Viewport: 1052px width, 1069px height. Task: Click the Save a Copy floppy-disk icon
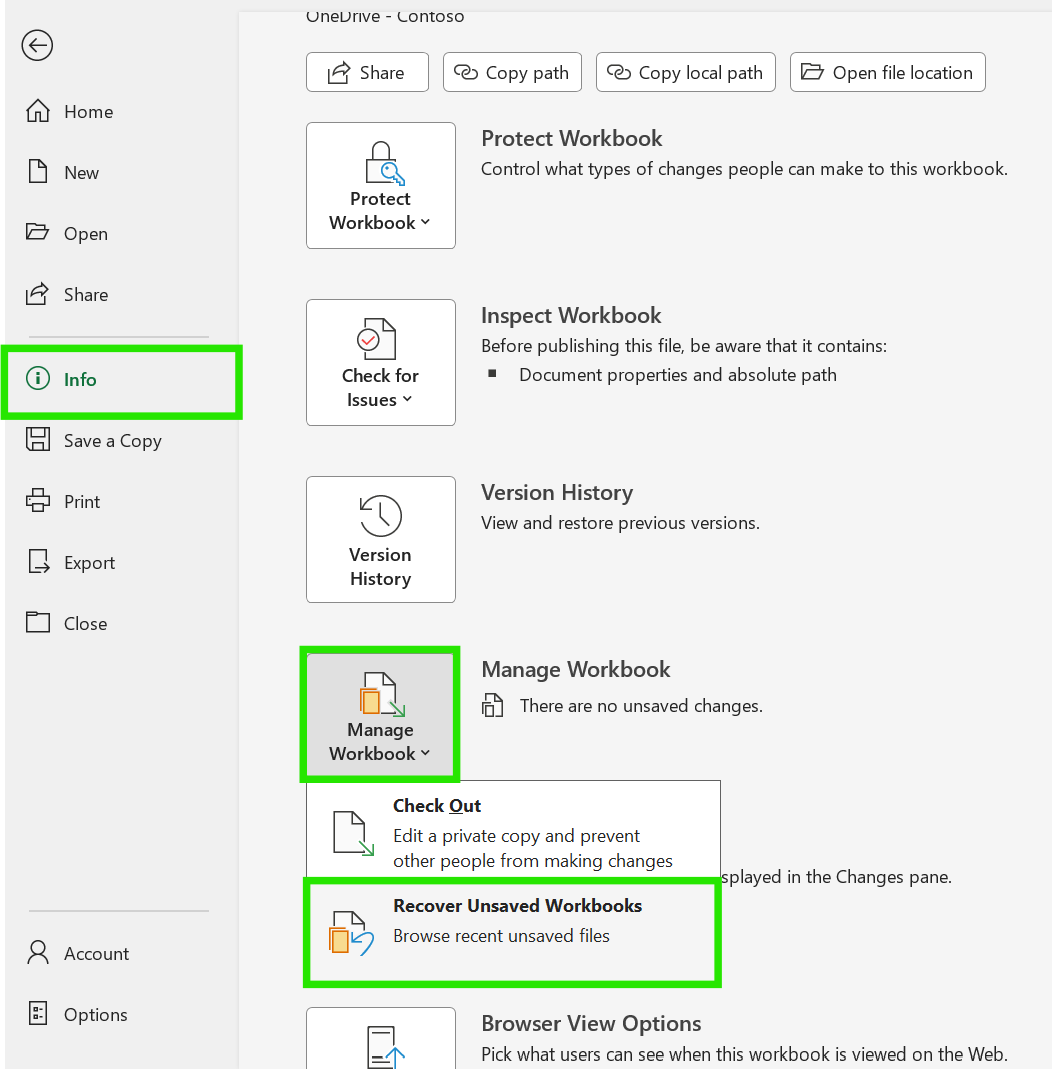tap(38, 440)
